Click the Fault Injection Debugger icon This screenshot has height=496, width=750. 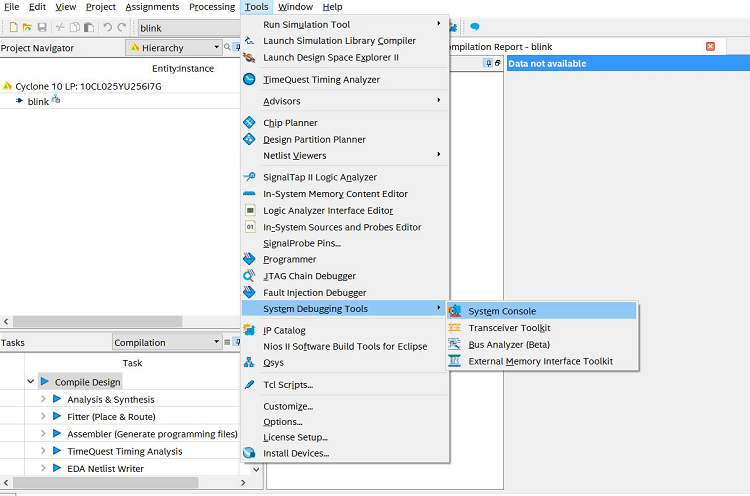click(x=249, y=292)
